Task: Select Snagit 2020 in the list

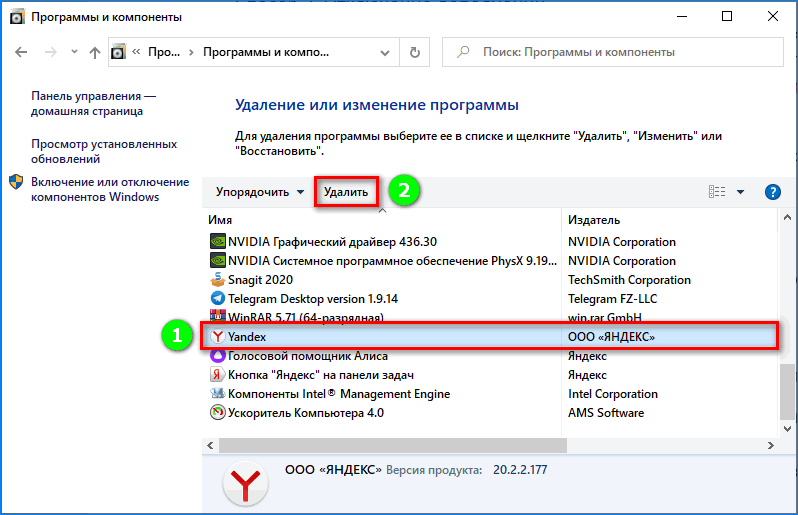Action: (260, 280)
